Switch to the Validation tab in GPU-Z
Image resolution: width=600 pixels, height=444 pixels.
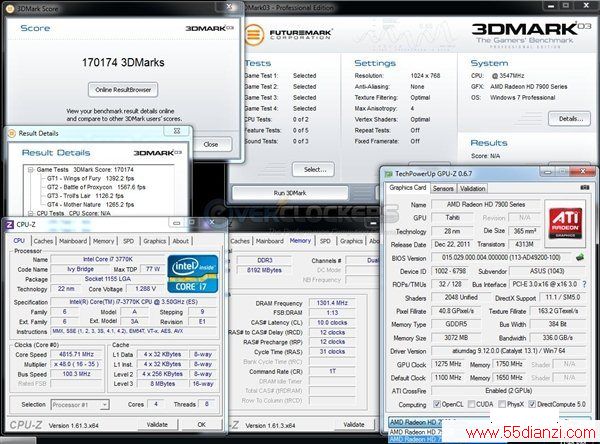[472, 188]
